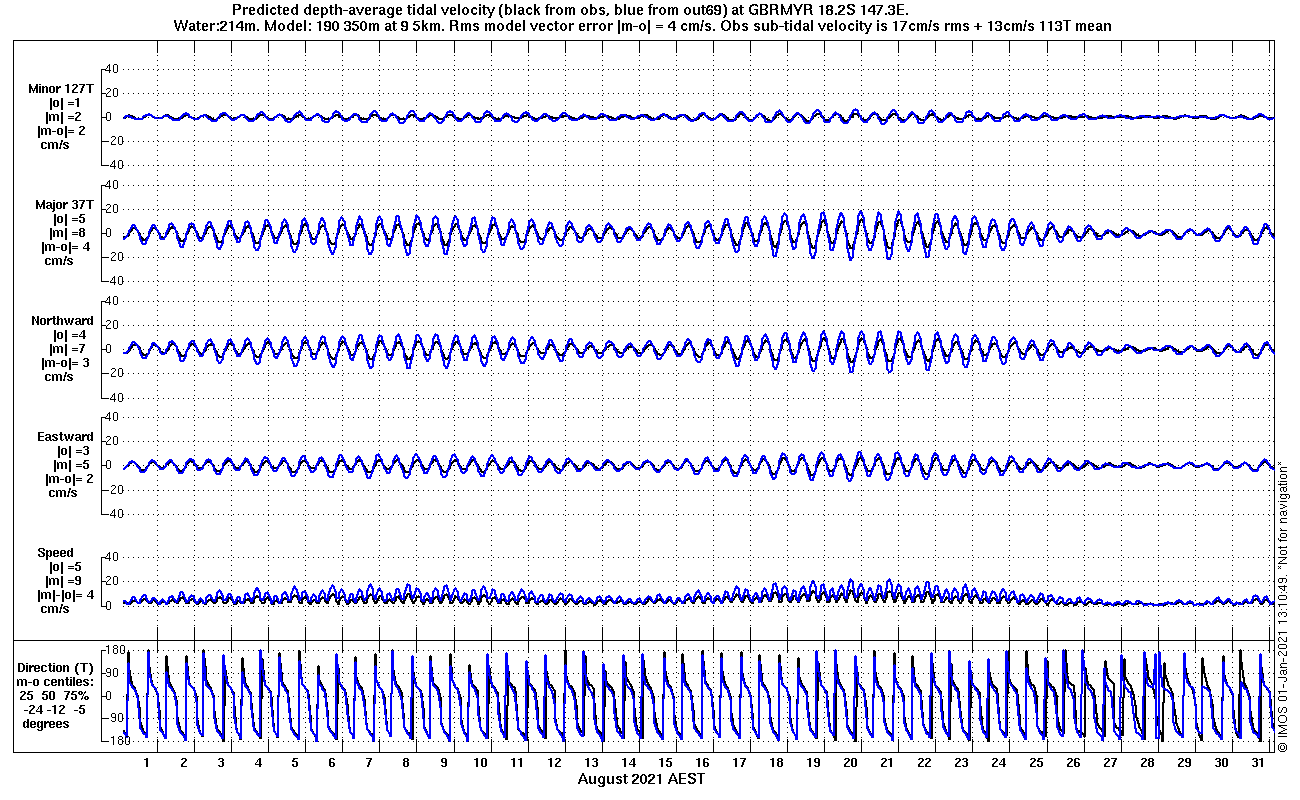Image resolution: width=1300 pixels, height=800 pixels.
Task: Click day '15' on the date axis
Action: 666,762
